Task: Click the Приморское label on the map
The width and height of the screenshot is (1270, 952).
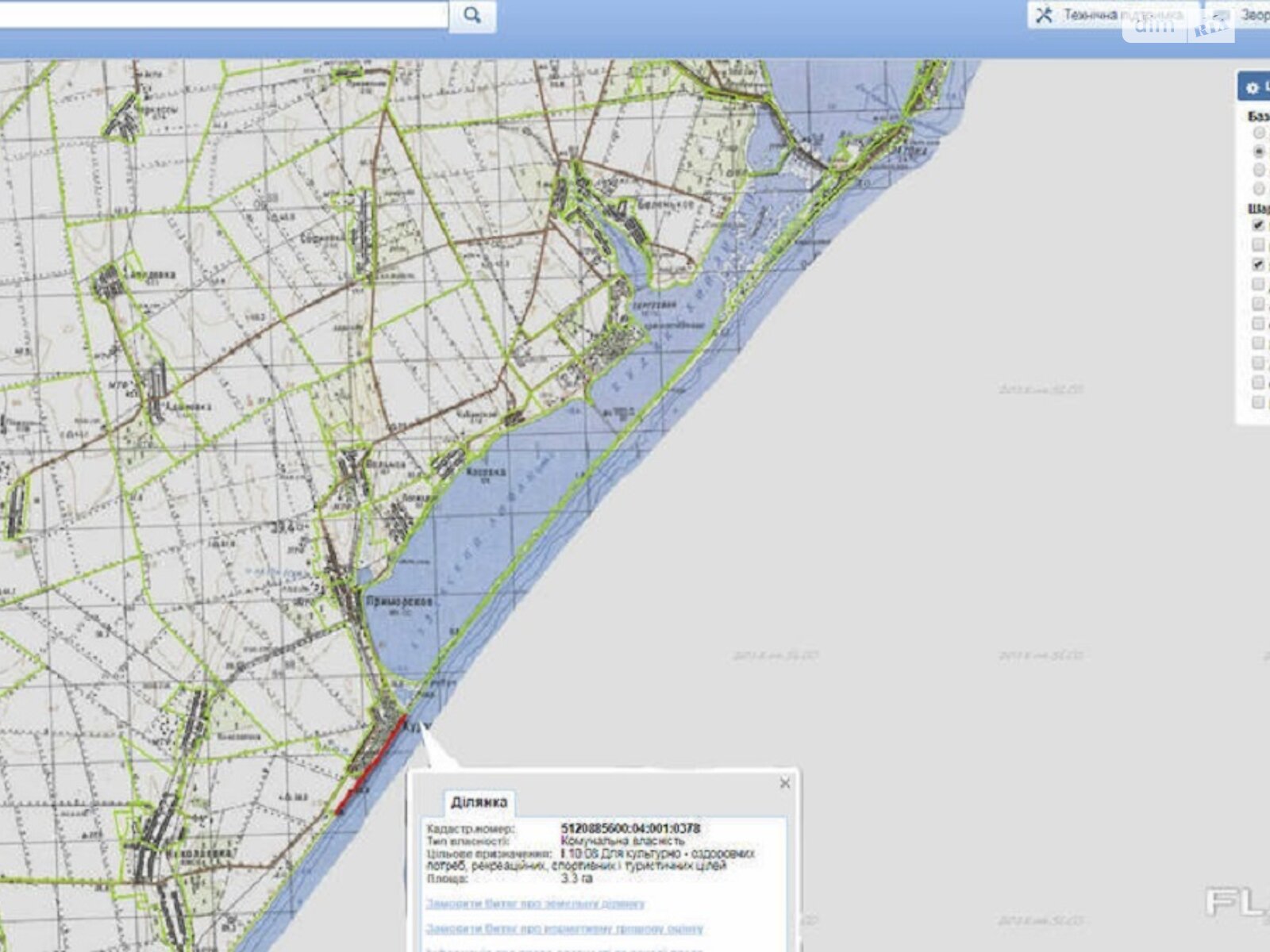Action: click(399, 602)
